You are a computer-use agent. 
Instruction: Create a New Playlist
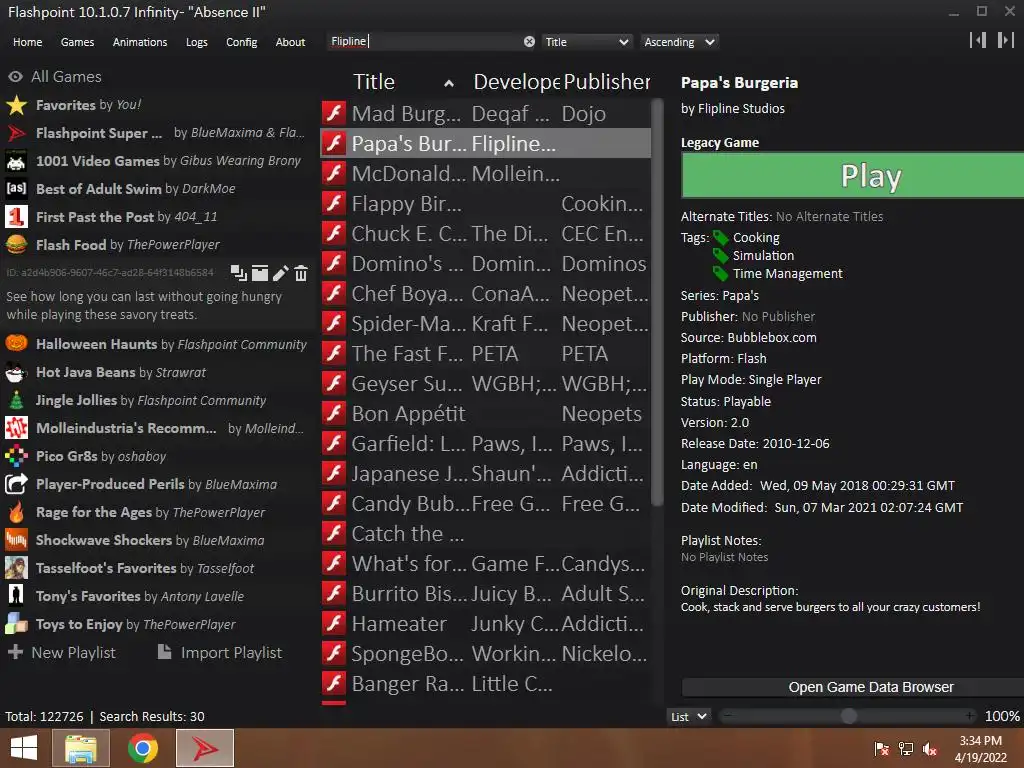pos(62,652)
